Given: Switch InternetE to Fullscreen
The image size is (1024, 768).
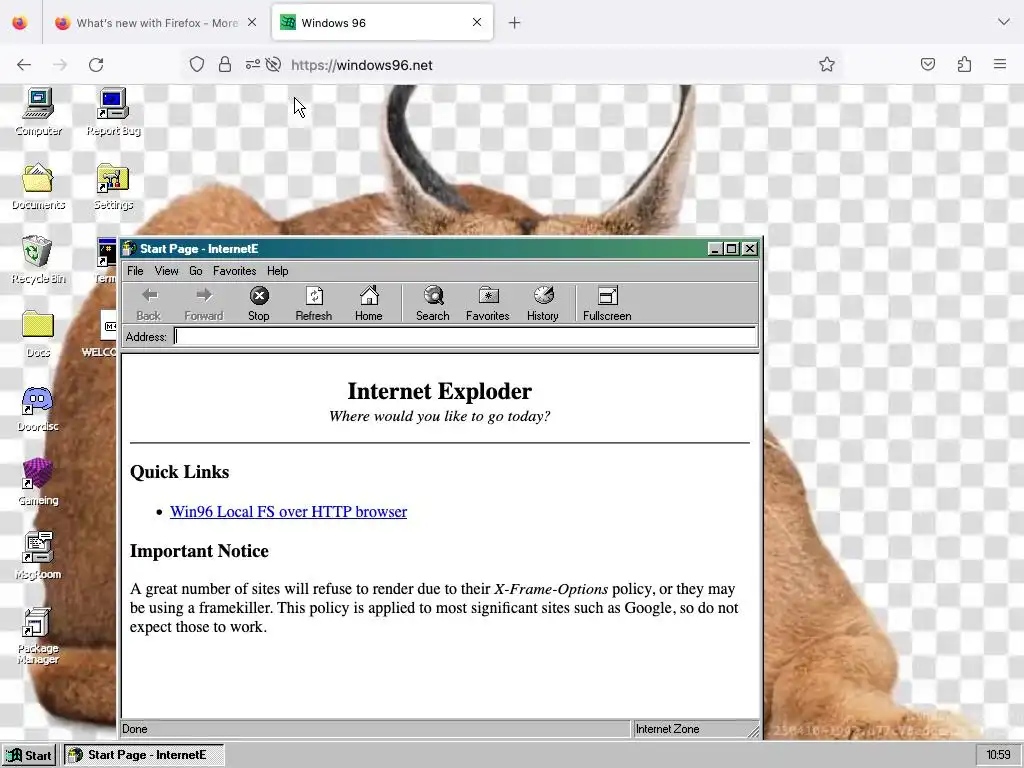Looking at the screenshot, I should [x=607, y=304].
